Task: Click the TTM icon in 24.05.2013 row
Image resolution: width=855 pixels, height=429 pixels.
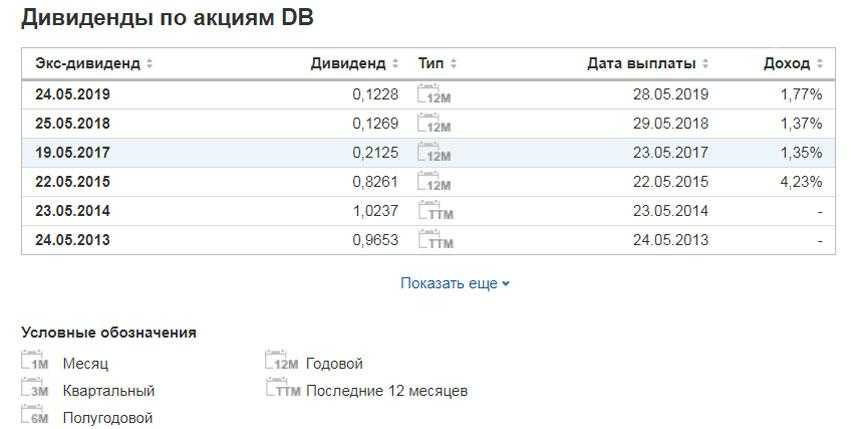Action: point(435,240)
